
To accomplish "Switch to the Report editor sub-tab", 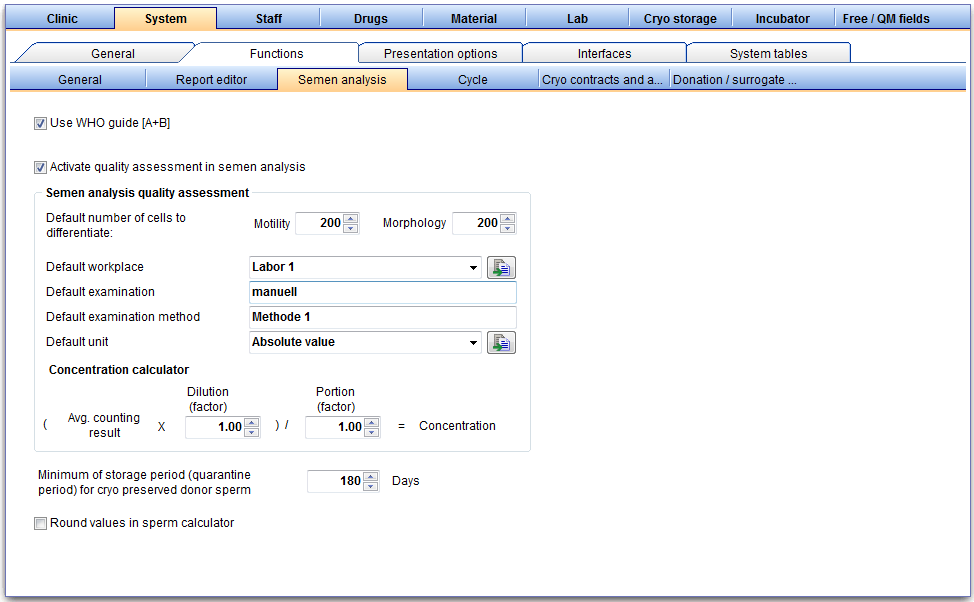I will tap(211, 80).
